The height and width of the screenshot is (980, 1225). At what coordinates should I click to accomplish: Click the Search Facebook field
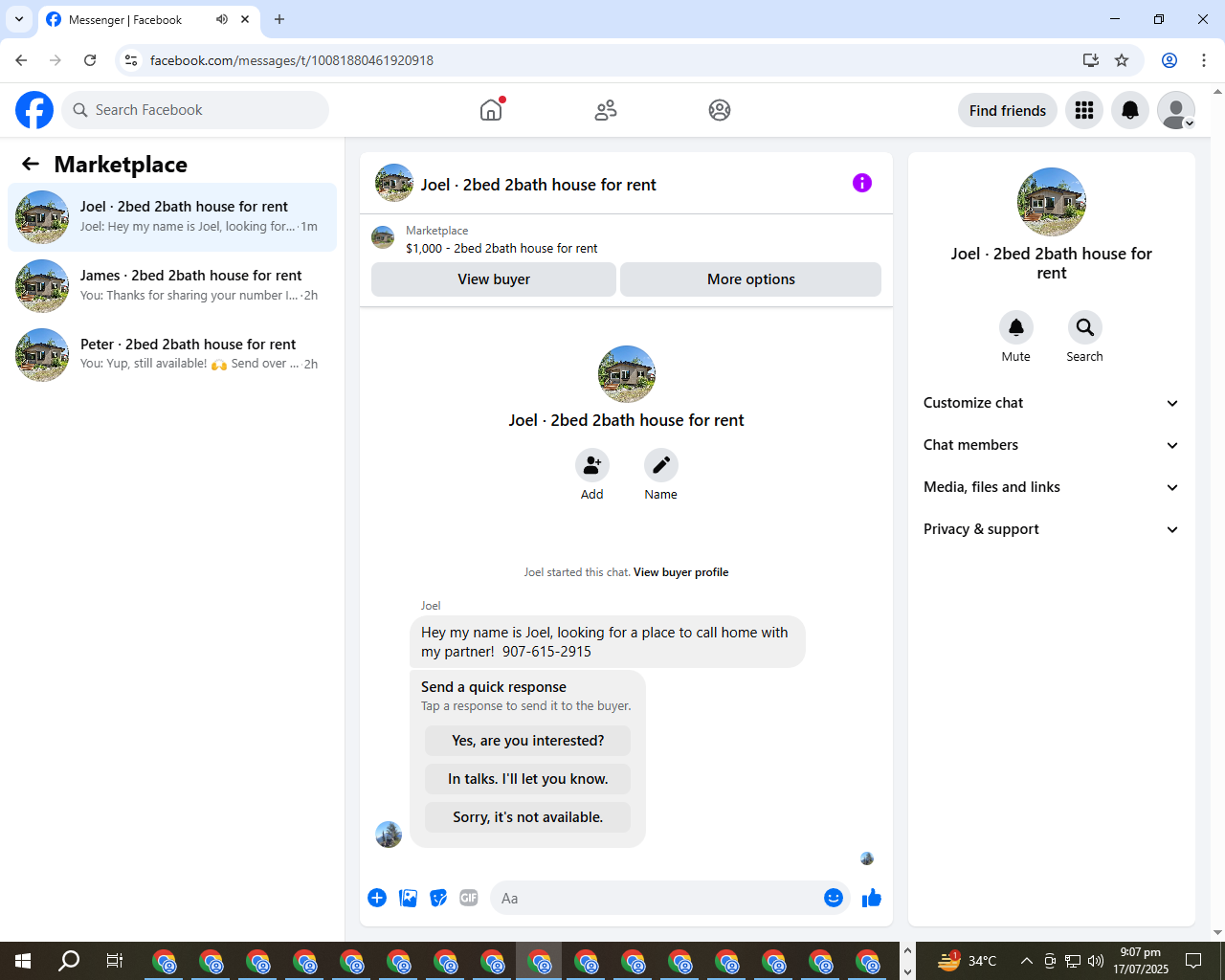pos(195,110)
